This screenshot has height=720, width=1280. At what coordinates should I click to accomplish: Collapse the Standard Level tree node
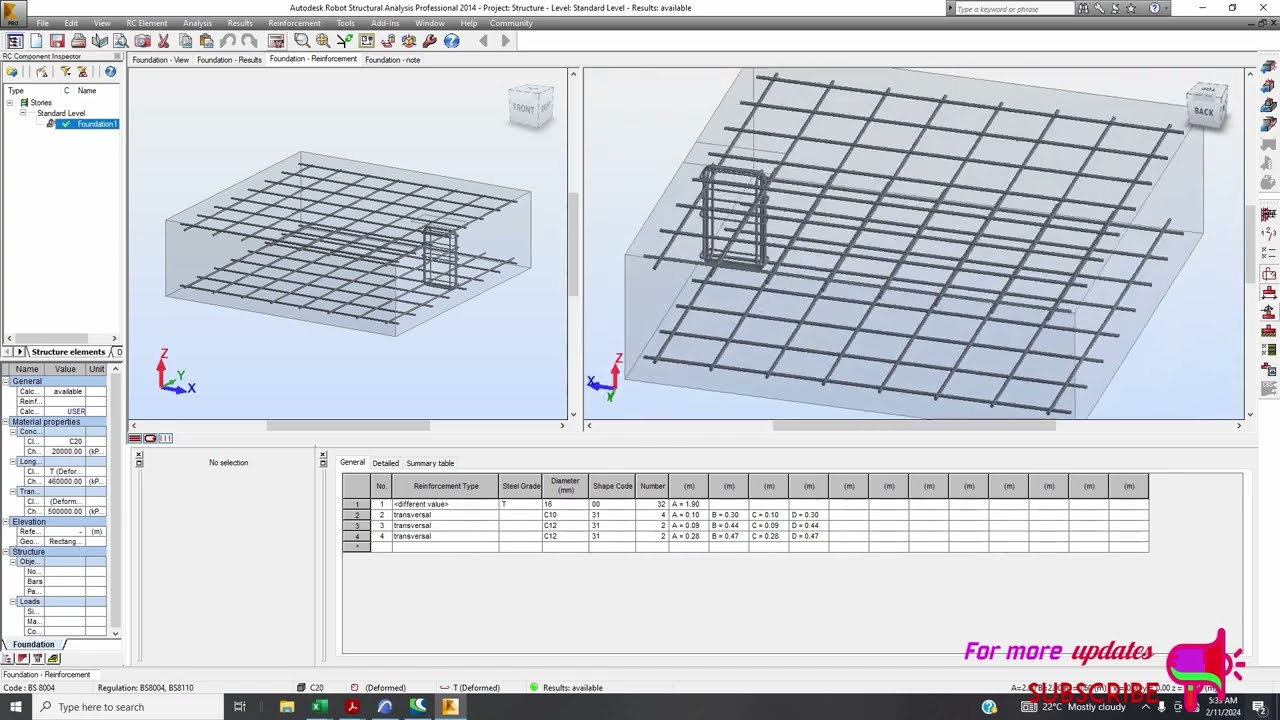click(23, 113)
